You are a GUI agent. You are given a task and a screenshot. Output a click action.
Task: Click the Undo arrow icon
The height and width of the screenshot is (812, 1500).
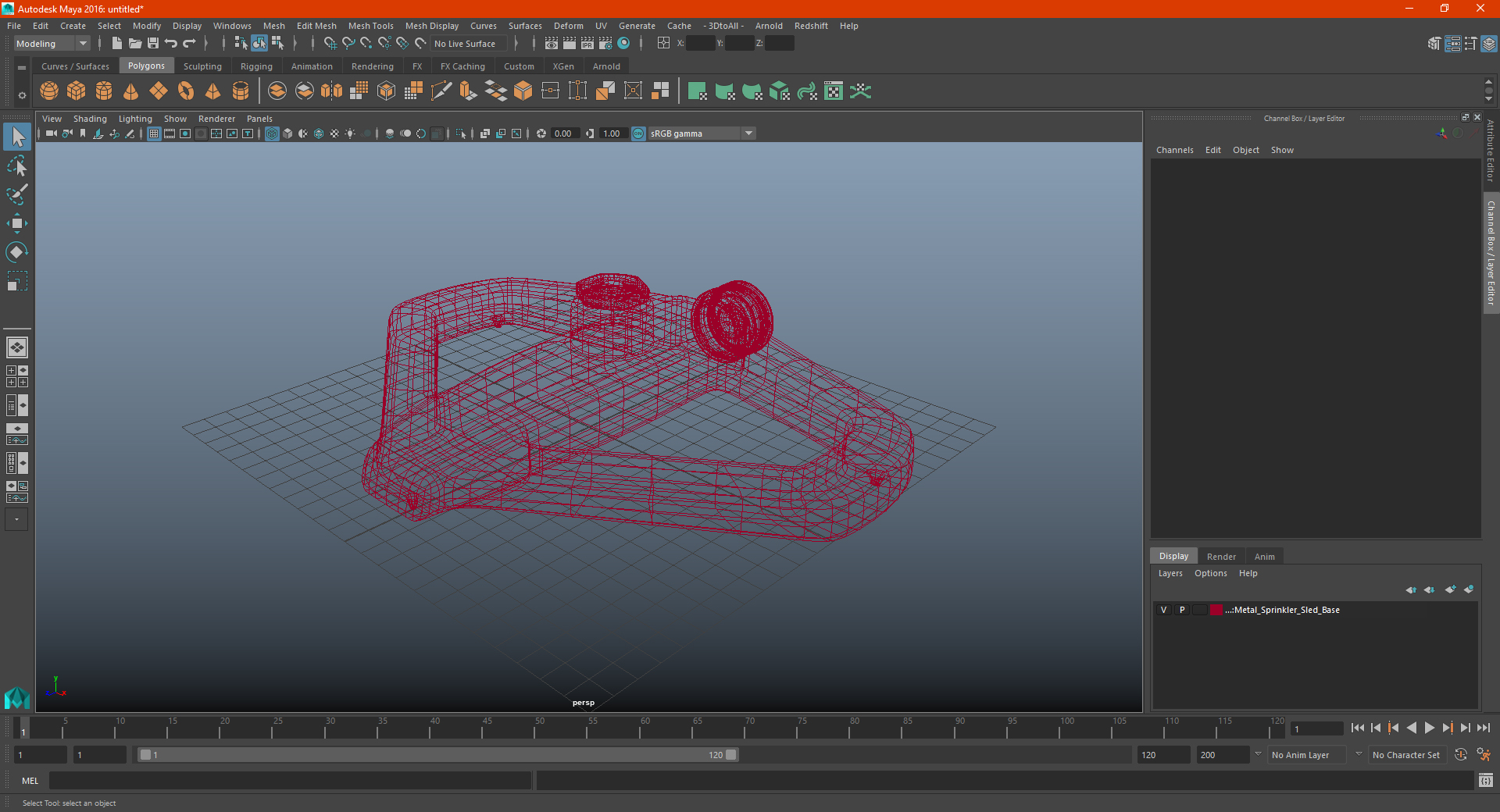[x=171, y=44]
